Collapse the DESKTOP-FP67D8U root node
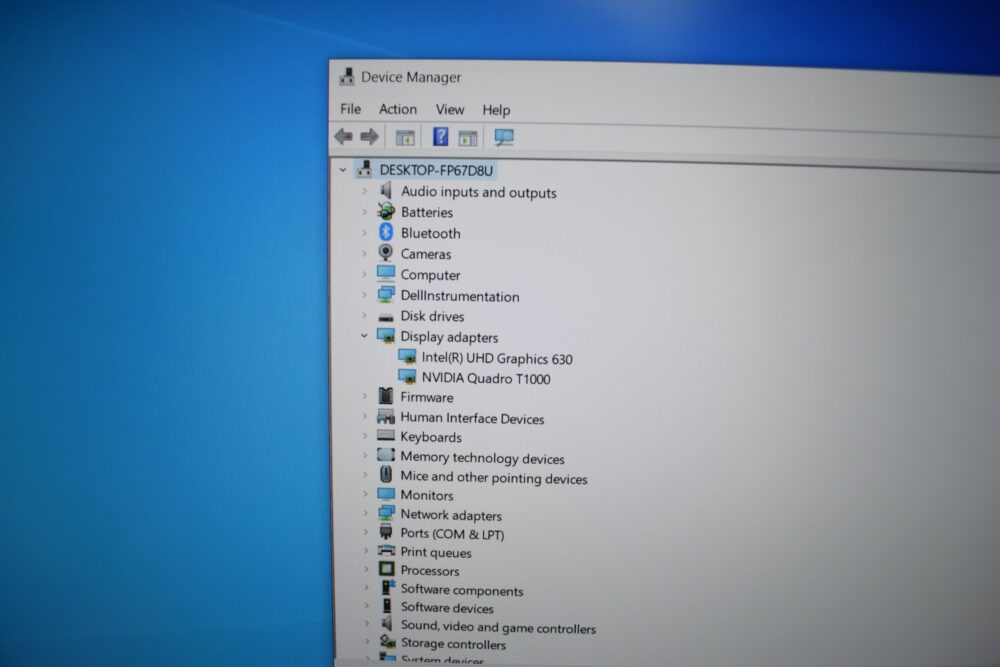The width and height of the screenshot is (1000, 667). pyautogui.click(x=343, y=170)
